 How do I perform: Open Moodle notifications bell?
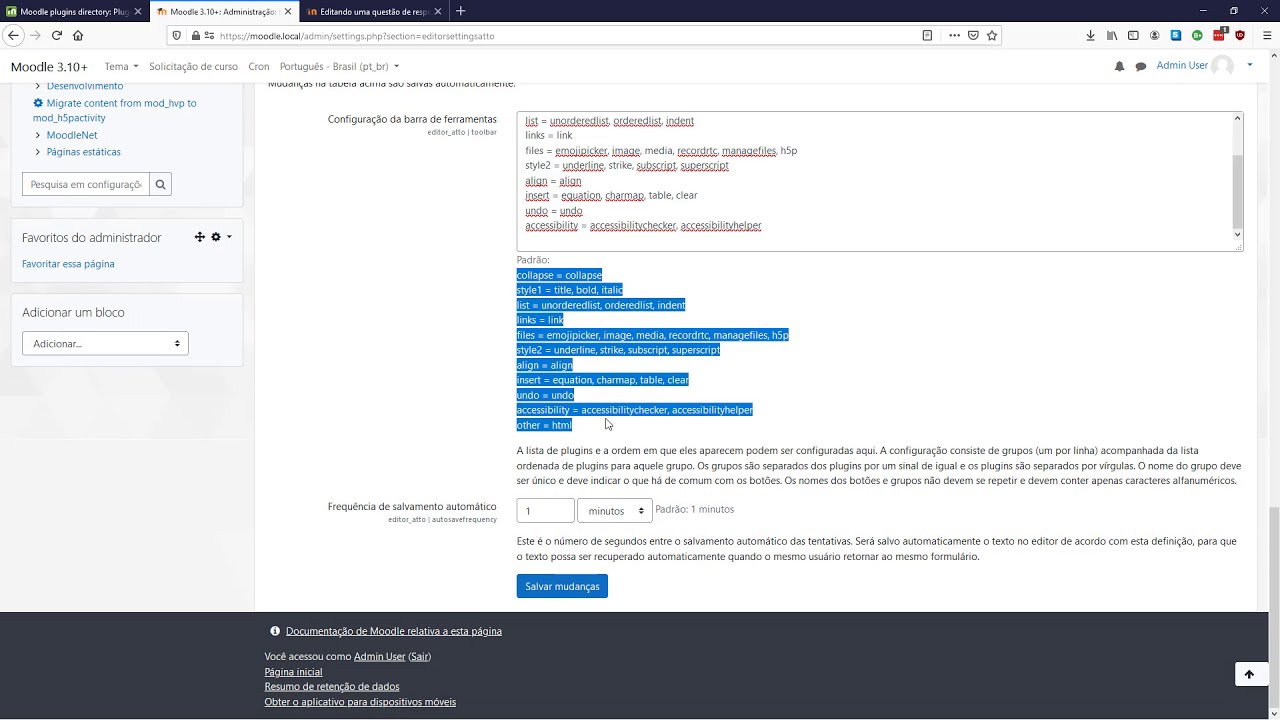pyautogui.click(x=1119, y=66)
